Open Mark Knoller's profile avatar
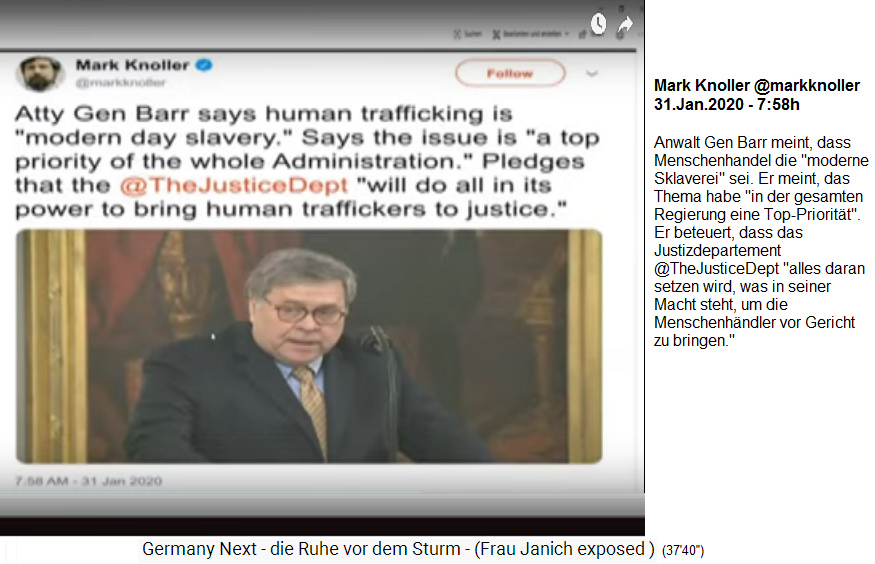This screenshot has height=564, width=875. tap(39, 74)
